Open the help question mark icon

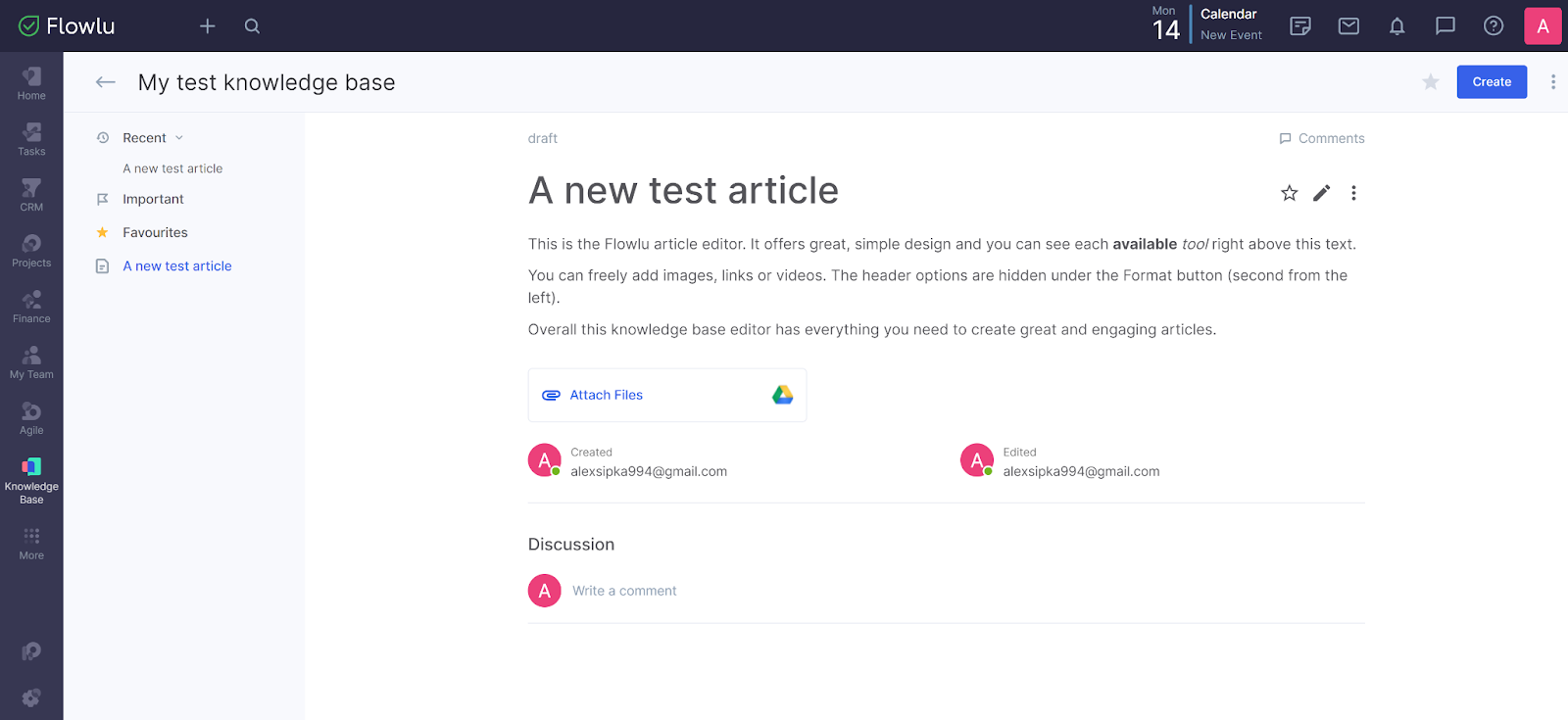(1493, 26)
